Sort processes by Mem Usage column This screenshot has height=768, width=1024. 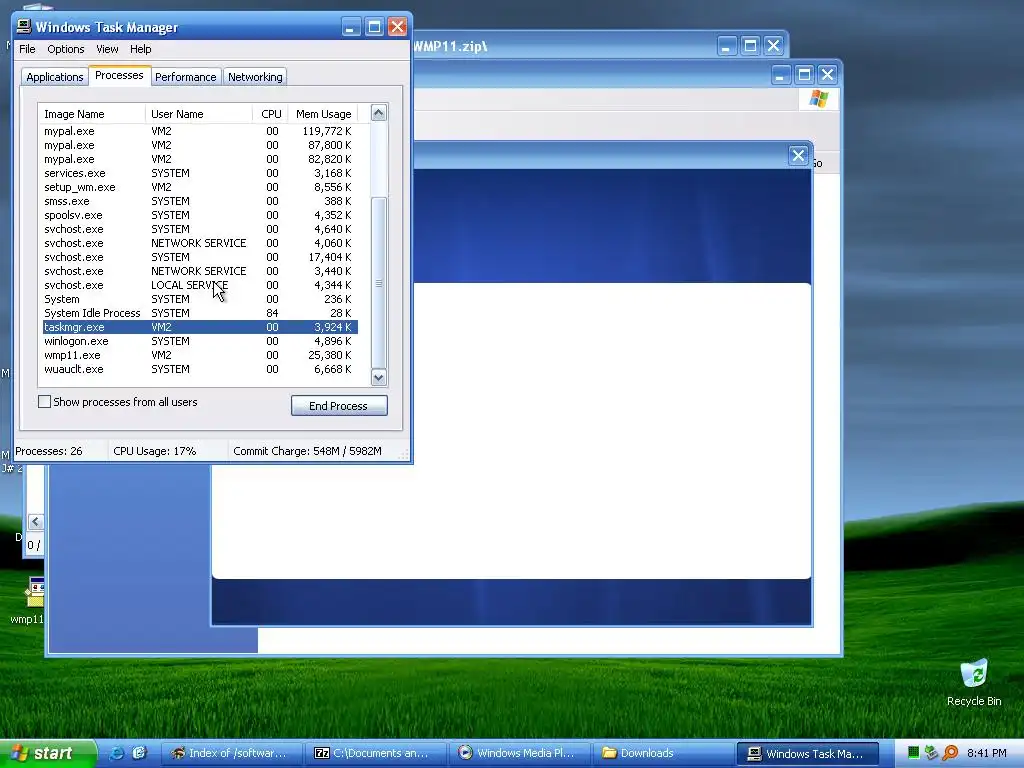[x=323, y=114]
